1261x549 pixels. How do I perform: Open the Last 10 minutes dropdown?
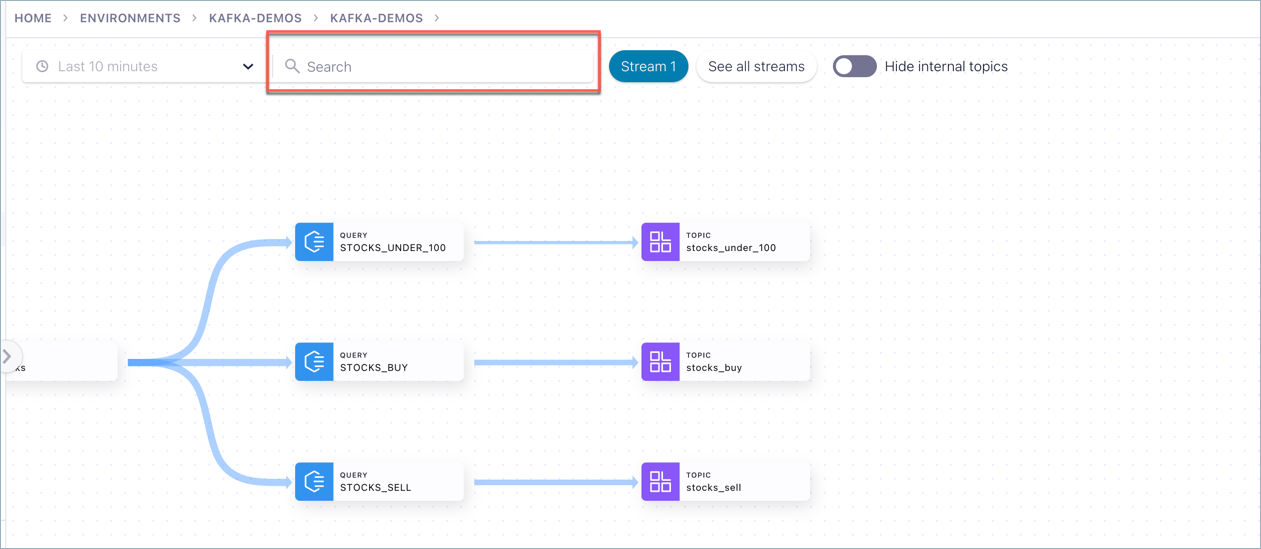click(x=140, y=67)
